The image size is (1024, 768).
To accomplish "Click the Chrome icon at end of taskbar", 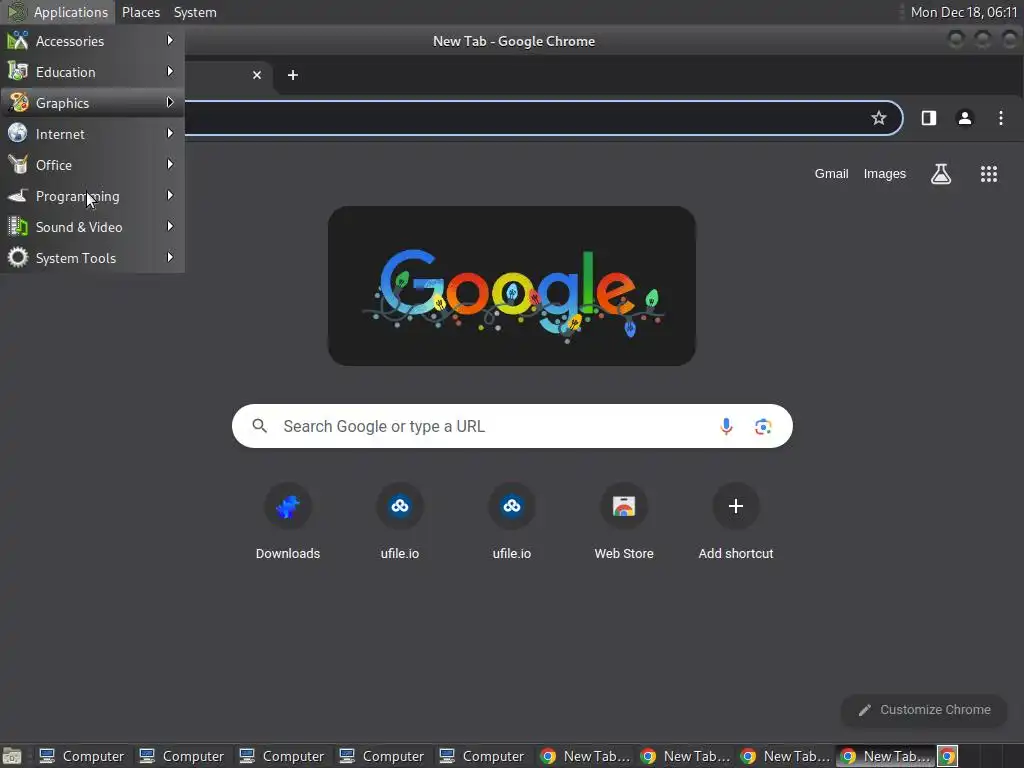I will 948,756.
